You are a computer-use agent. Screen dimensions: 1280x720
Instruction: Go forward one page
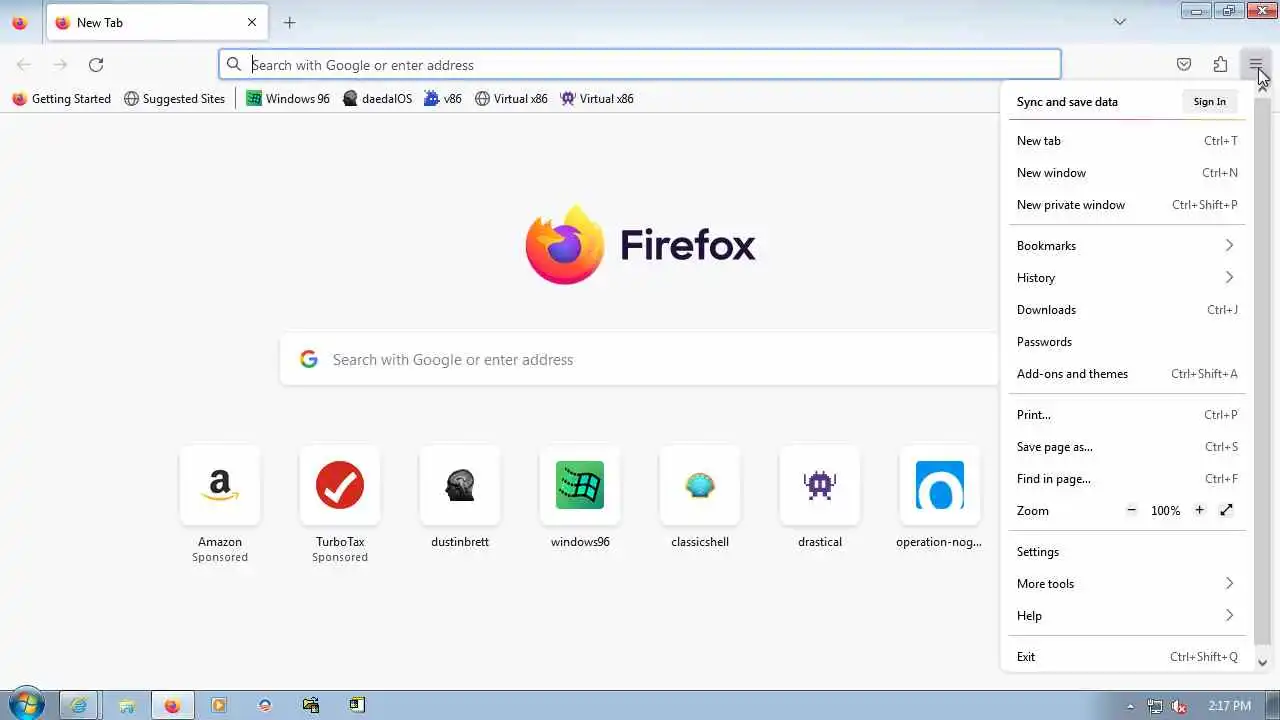point(60,65)
